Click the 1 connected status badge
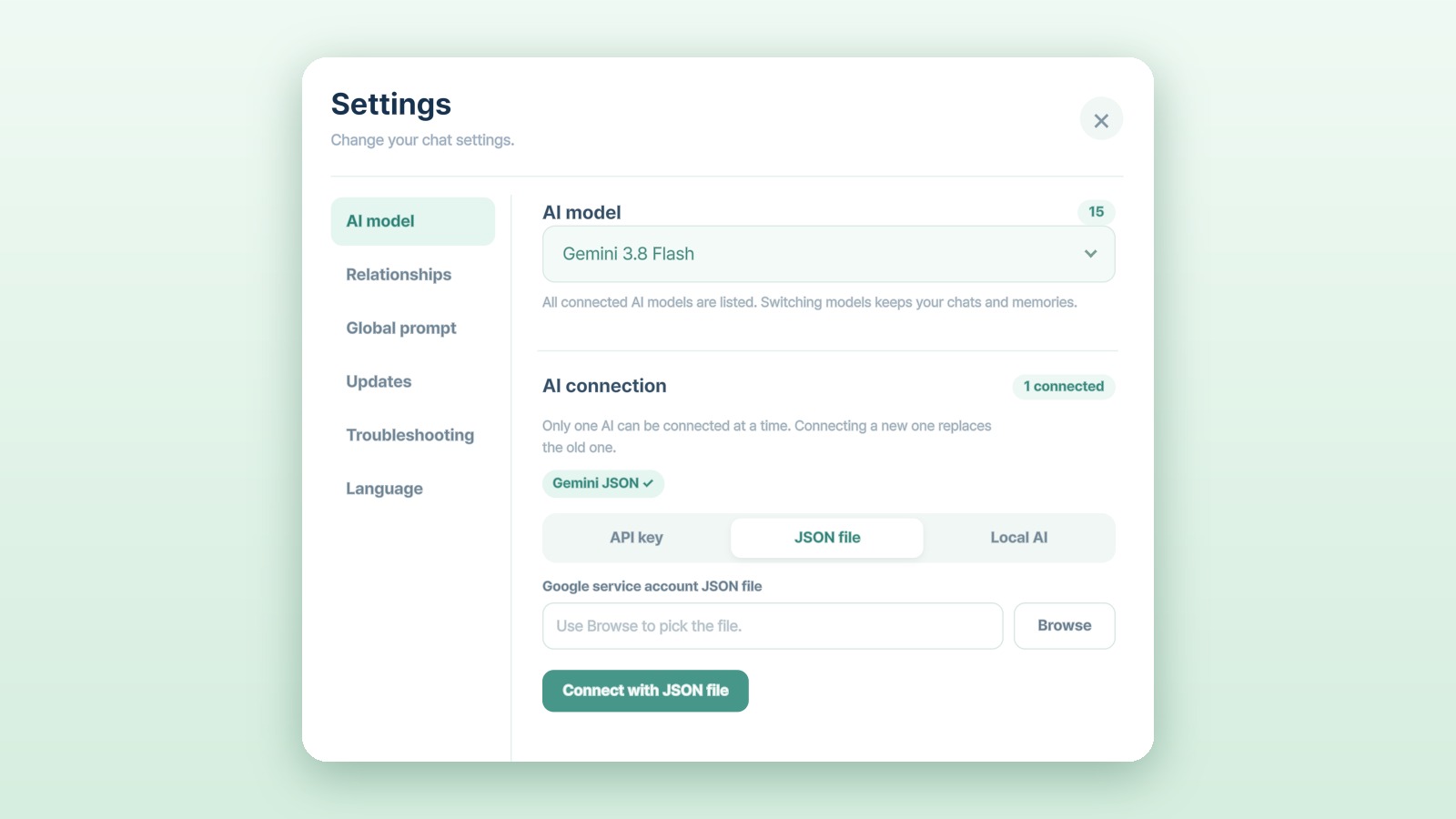The width and height of the screenshot is (1456, 819). pos(1064,387)
